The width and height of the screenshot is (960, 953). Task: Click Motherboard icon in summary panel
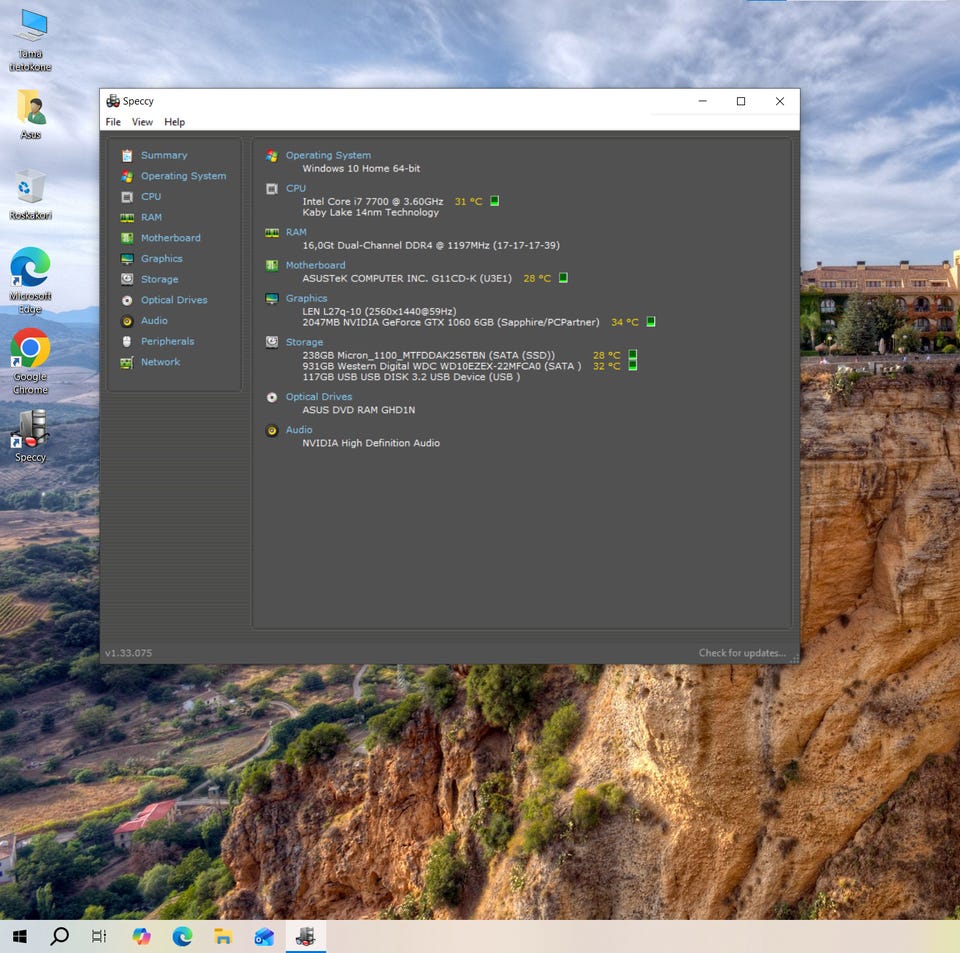coord(272,266)
